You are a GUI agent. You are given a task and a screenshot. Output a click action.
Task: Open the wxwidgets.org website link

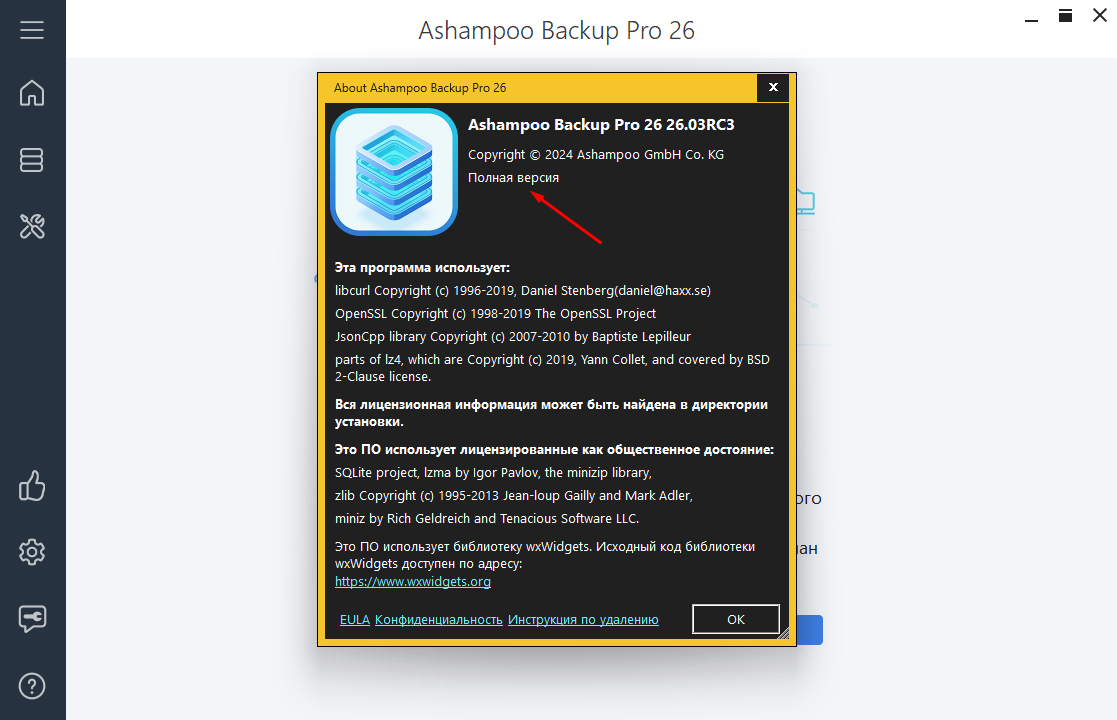pyautogui.click(x=413, y=581)
